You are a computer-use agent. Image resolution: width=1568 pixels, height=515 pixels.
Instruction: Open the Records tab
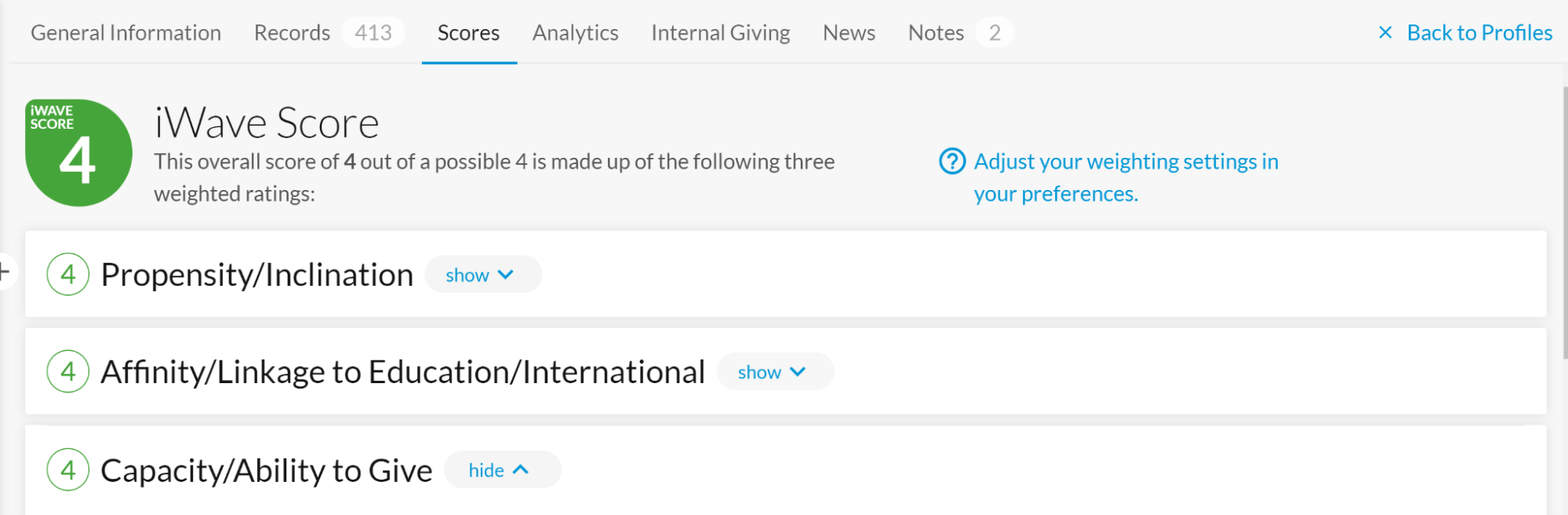pyautogui.click(x=292, y=33)
